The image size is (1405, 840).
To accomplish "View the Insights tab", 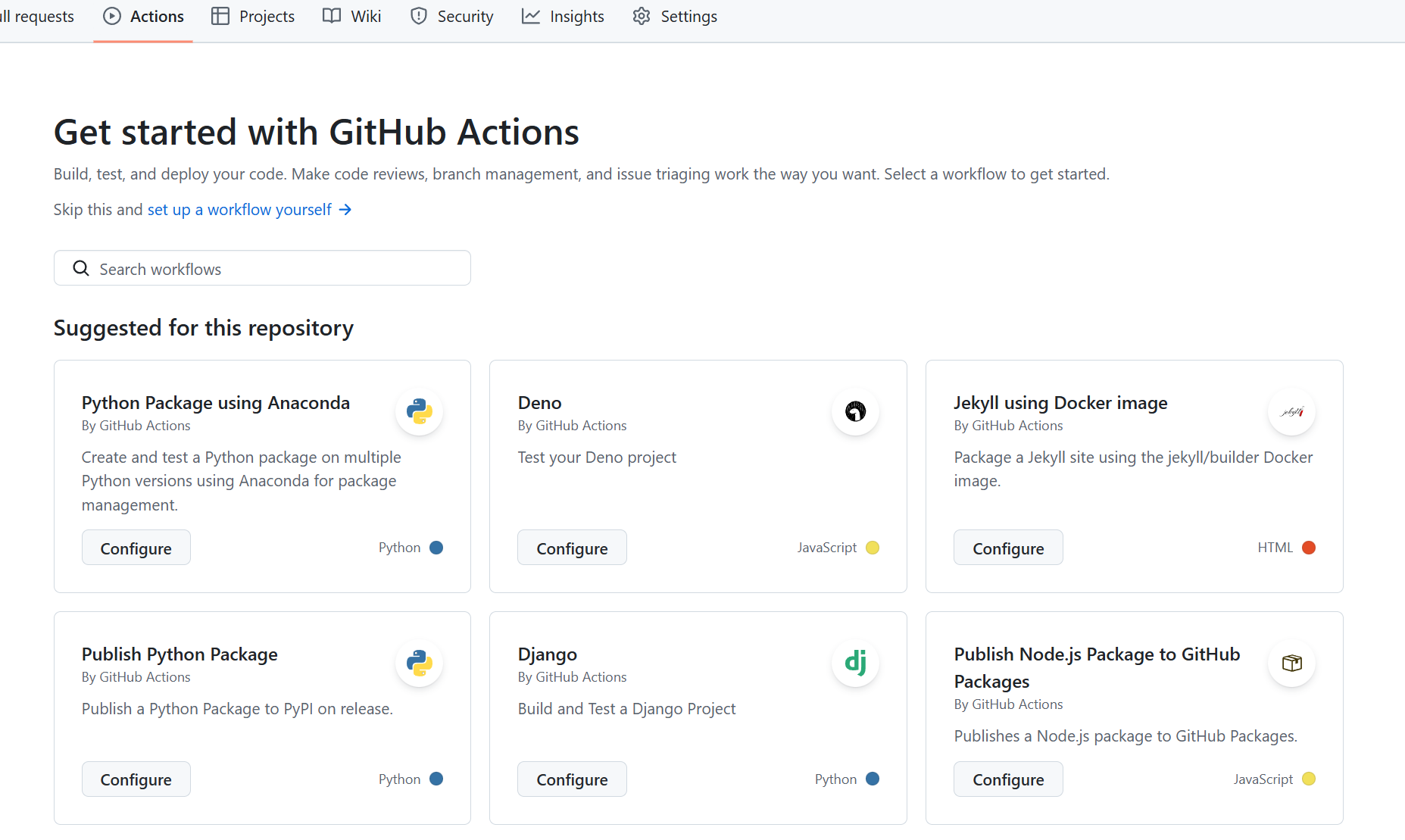I will point(563,16).
